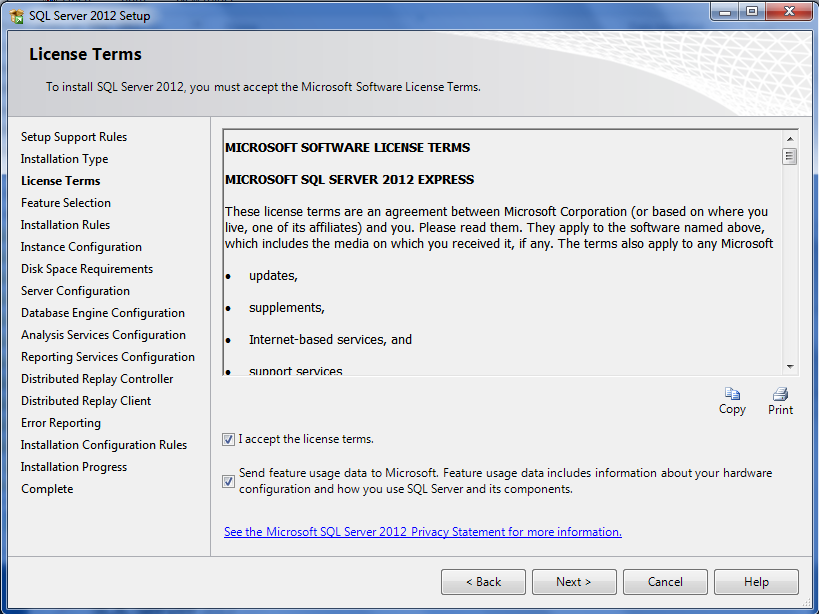The width and height of the screenshot is (819, 614).
Task: Select 'Error Reporting' step in sidebar
Action: coord(61,423)
